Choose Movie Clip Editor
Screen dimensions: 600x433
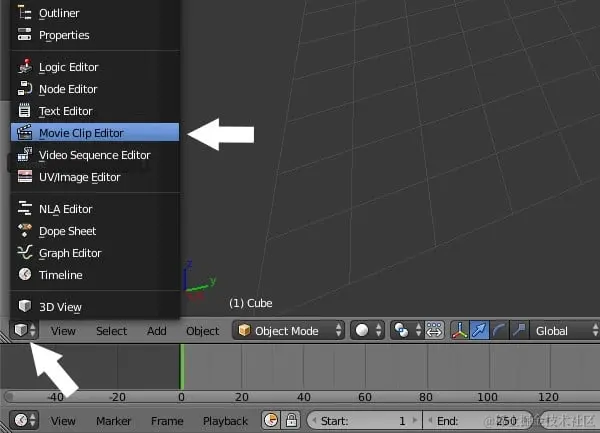(x=95, y=132)
